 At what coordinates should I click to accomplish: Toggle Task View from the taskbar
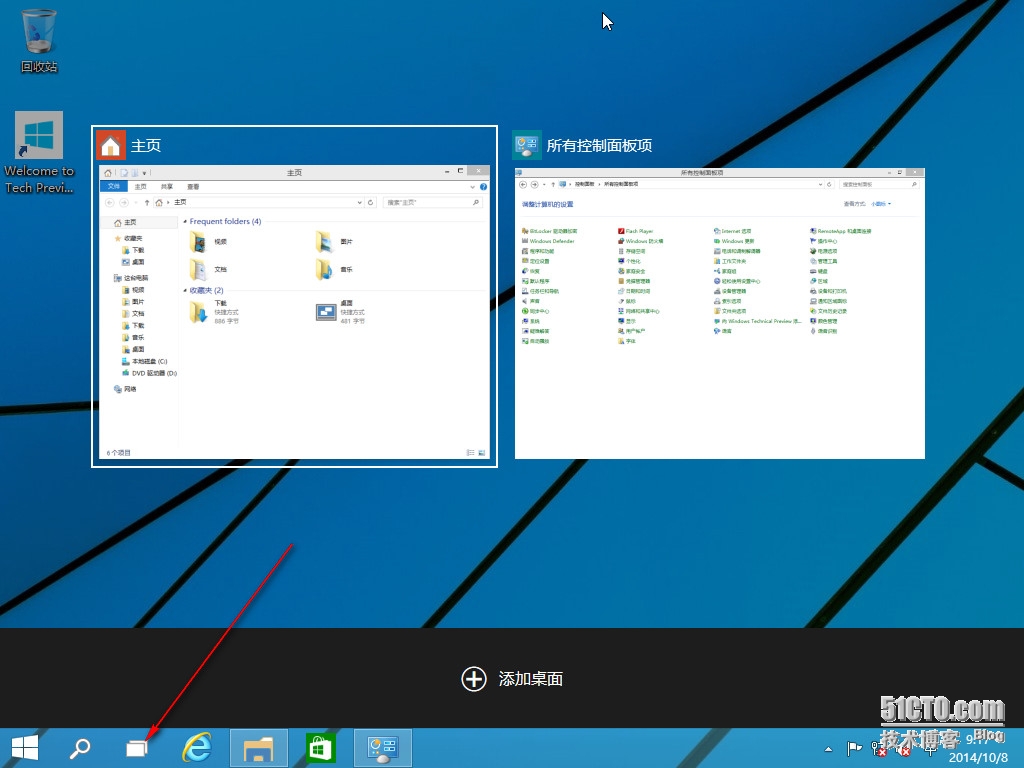(136, 748)
